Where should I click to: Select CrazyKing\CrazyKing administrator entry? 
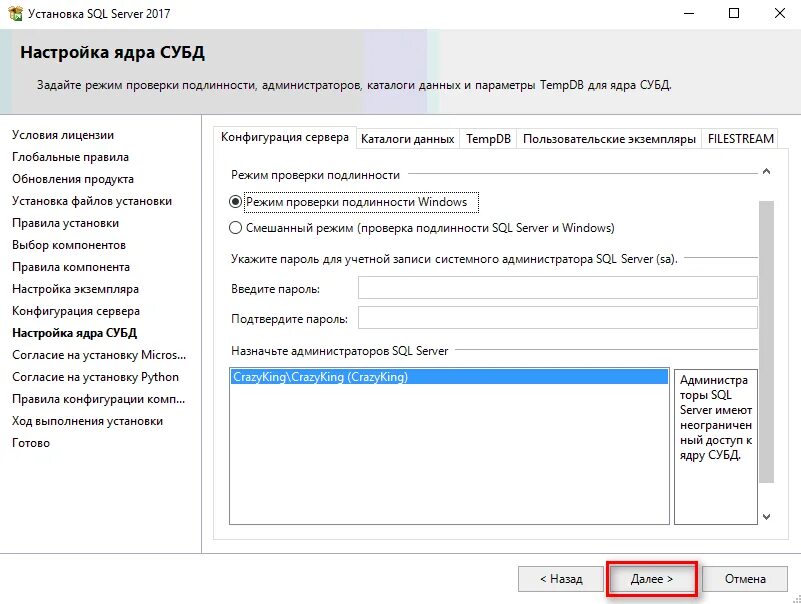tap(449, 377)
